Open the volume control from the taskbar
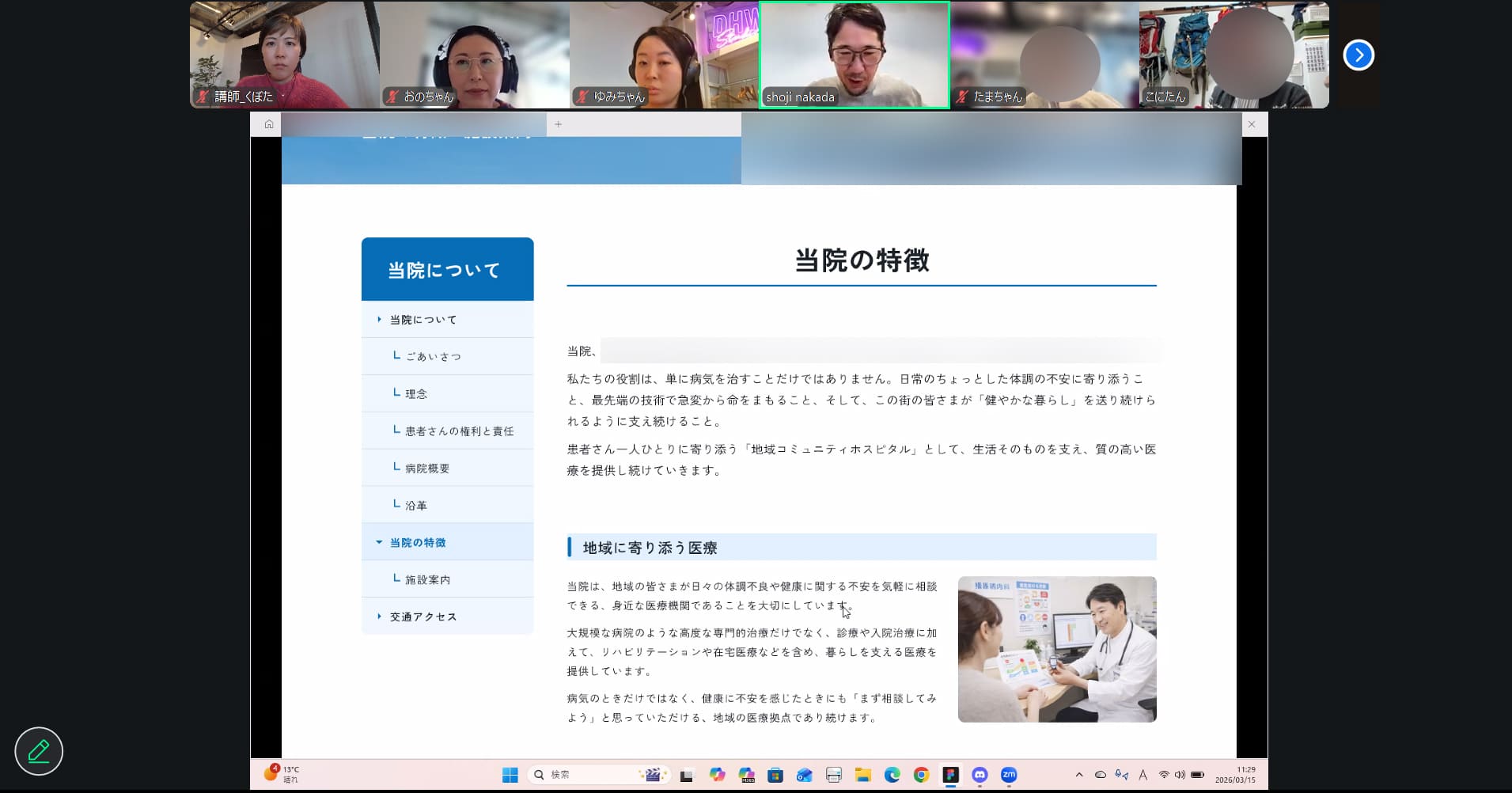1512x793 pixels. [x=1179, y=775]
